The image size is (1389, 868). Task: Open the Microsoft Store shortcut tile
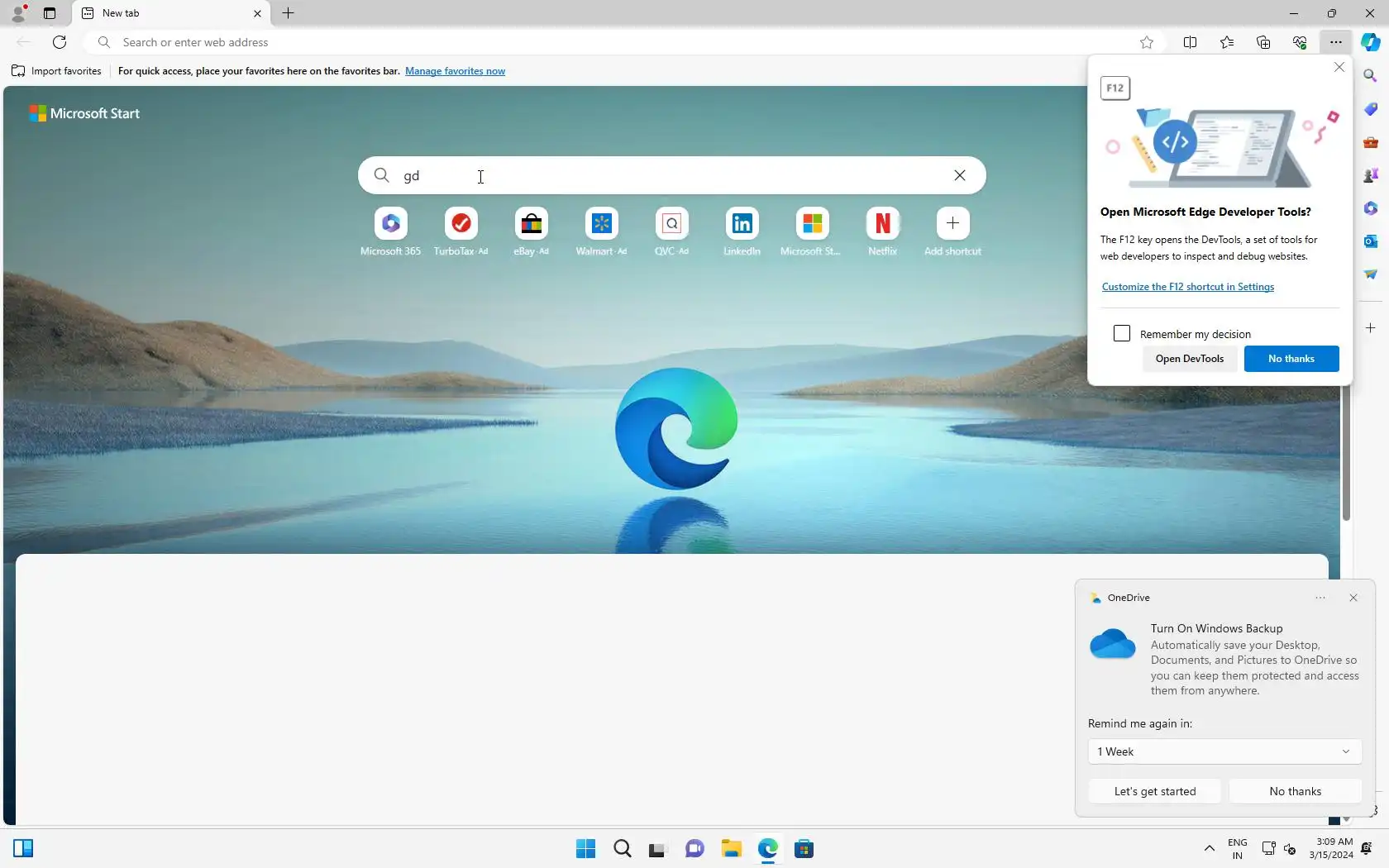[x=812, y=223]
